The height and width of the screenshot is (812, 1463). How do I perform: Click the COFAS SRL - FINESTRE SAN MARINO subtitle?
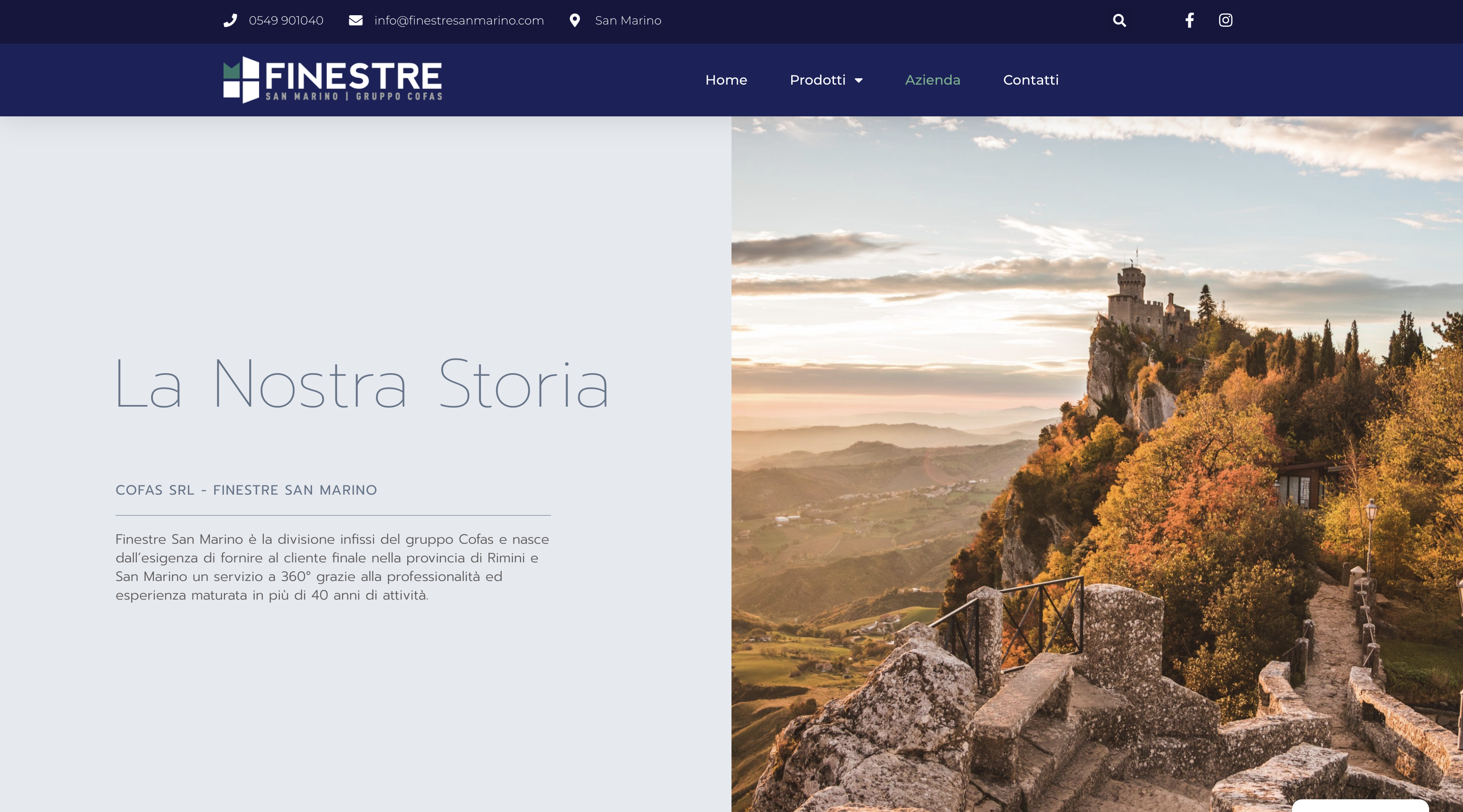[x=246, y=490]
